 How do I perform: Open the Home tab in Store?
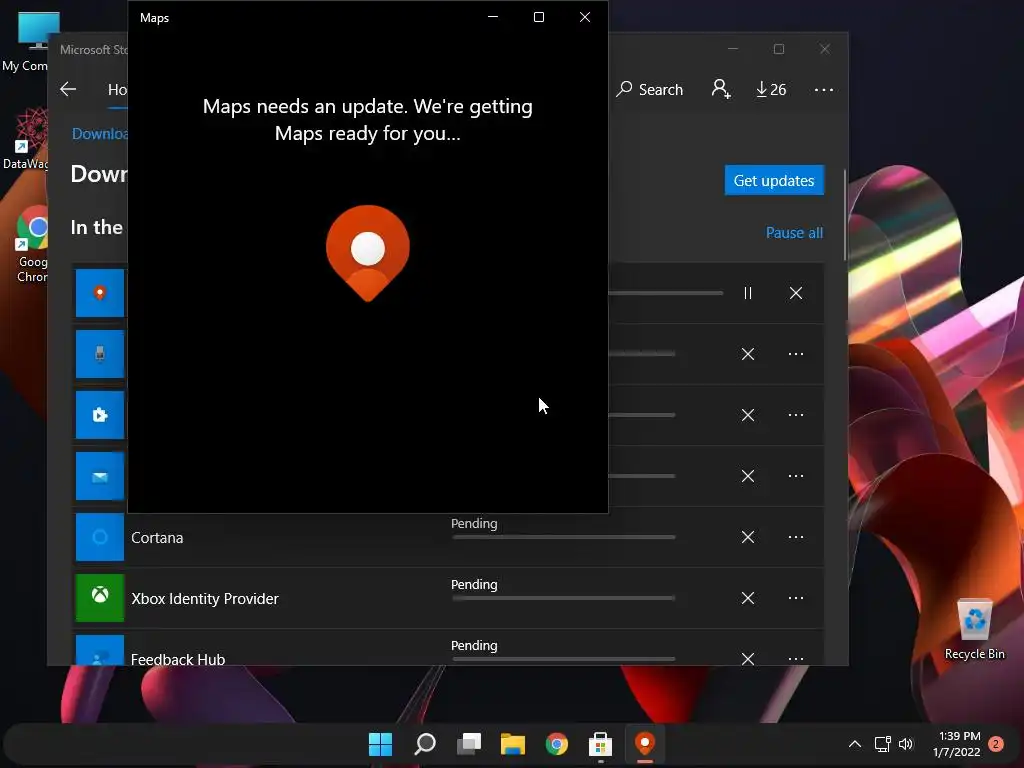[x=118, y=89]
